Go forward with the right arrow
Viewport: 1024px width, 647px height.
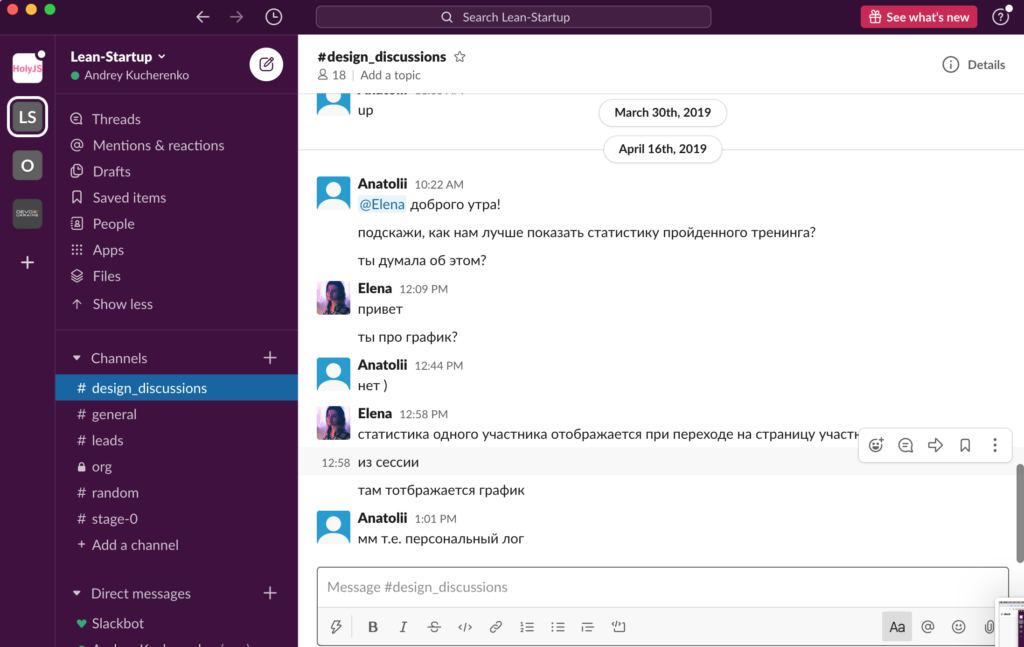[x=236, y=17]
